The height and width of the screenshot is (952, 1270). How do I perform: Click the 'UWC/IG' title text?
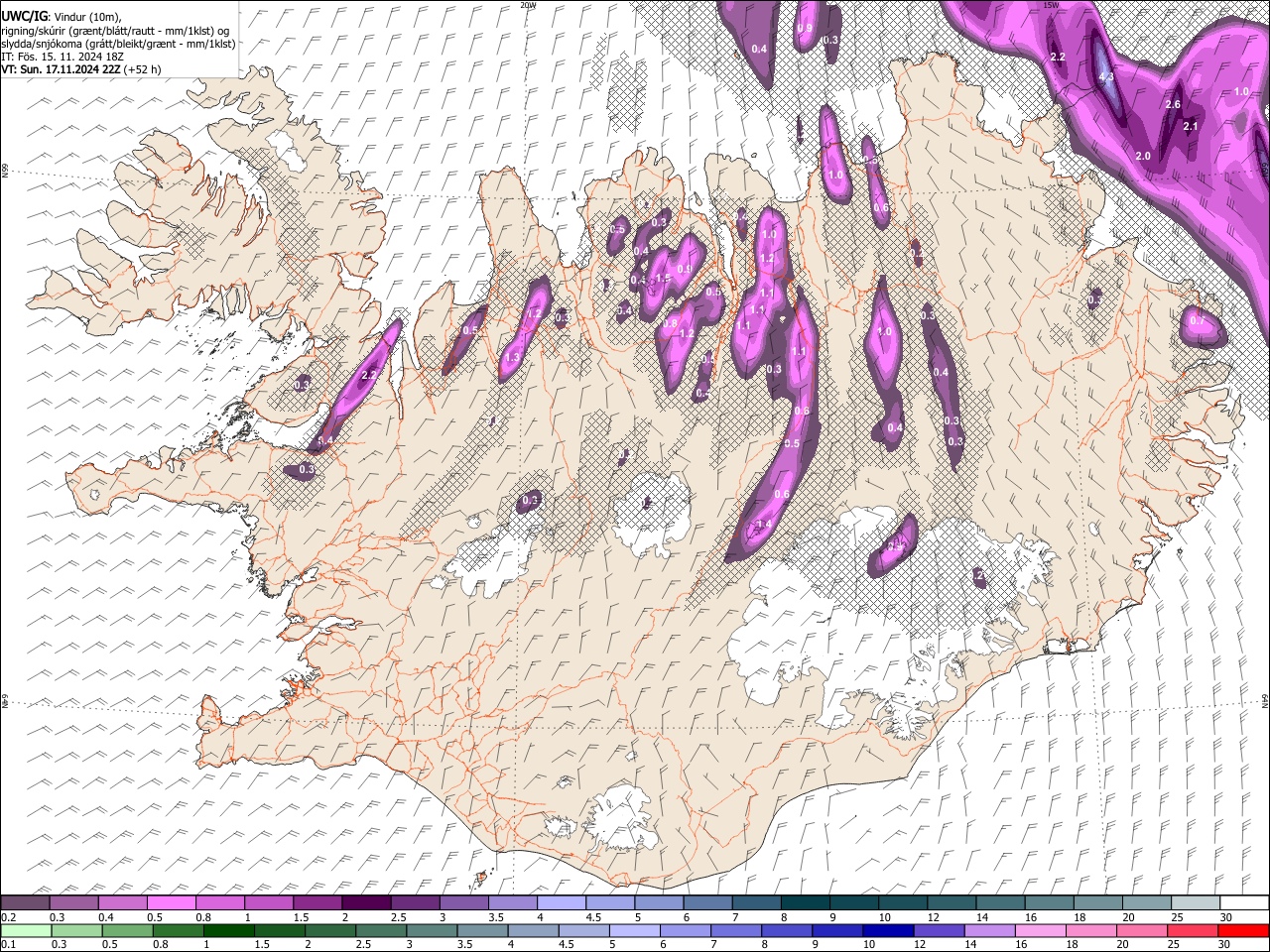tap(25, 17)
